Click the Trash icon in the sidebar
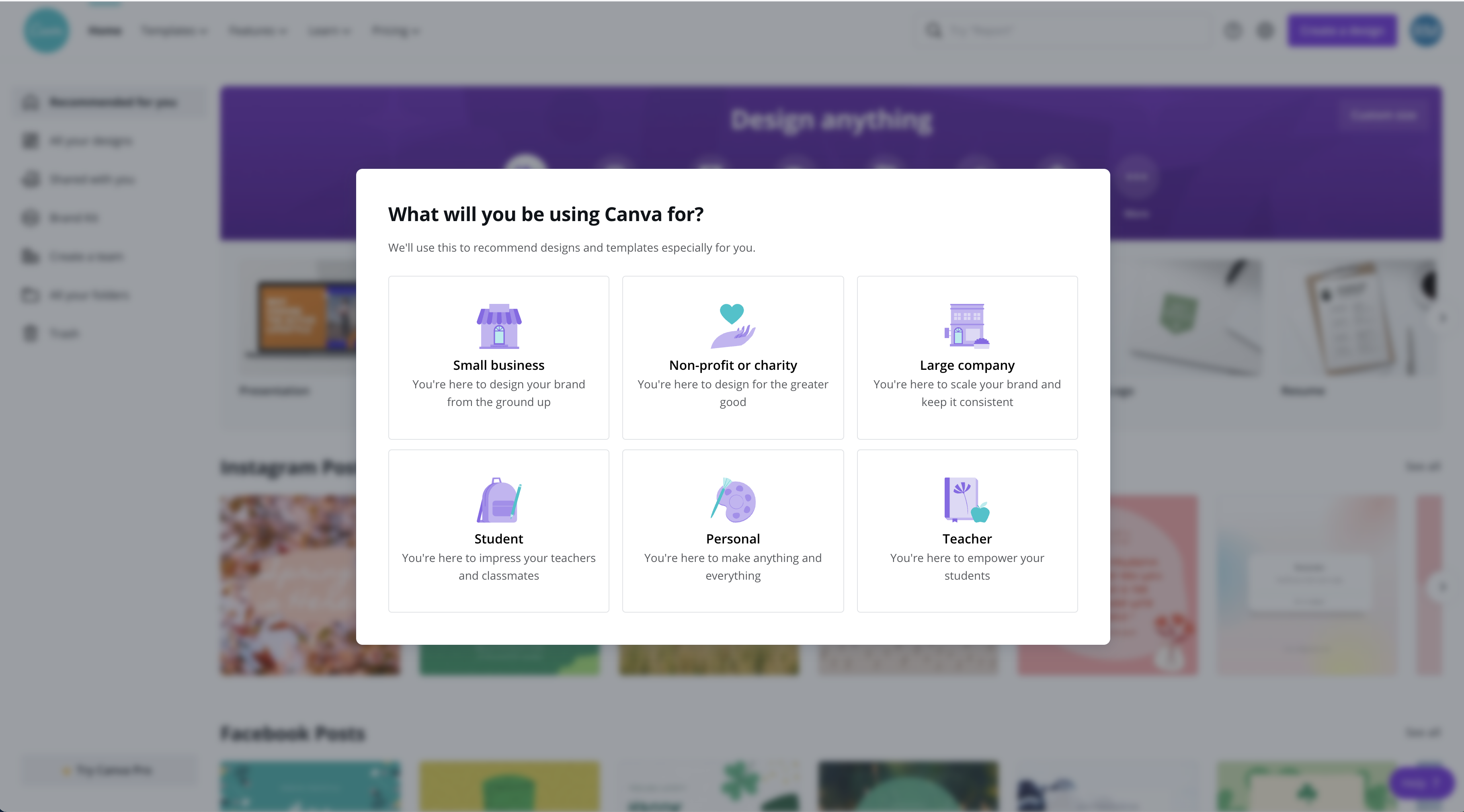The width and height of the screenshot is (1464, 812). tap(31, 333)
